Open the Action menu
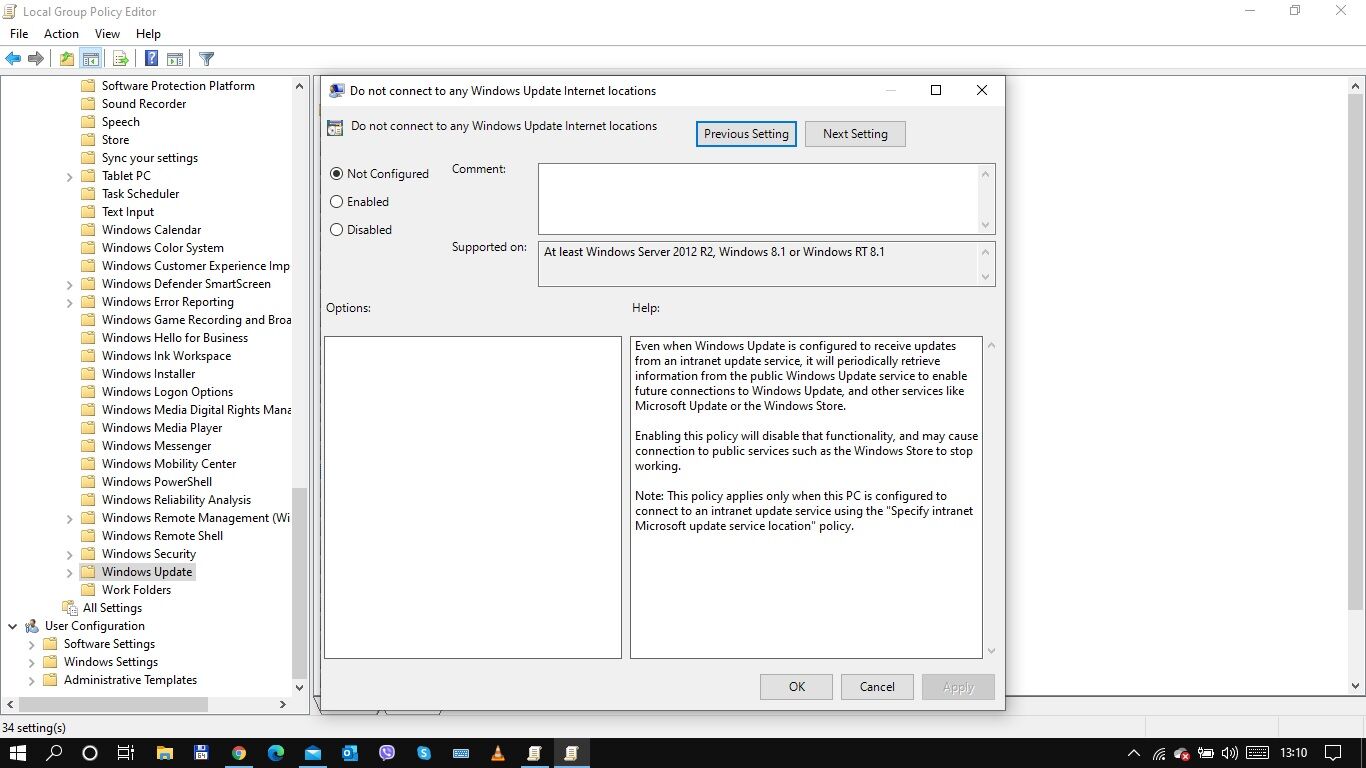 click(61, 34)
